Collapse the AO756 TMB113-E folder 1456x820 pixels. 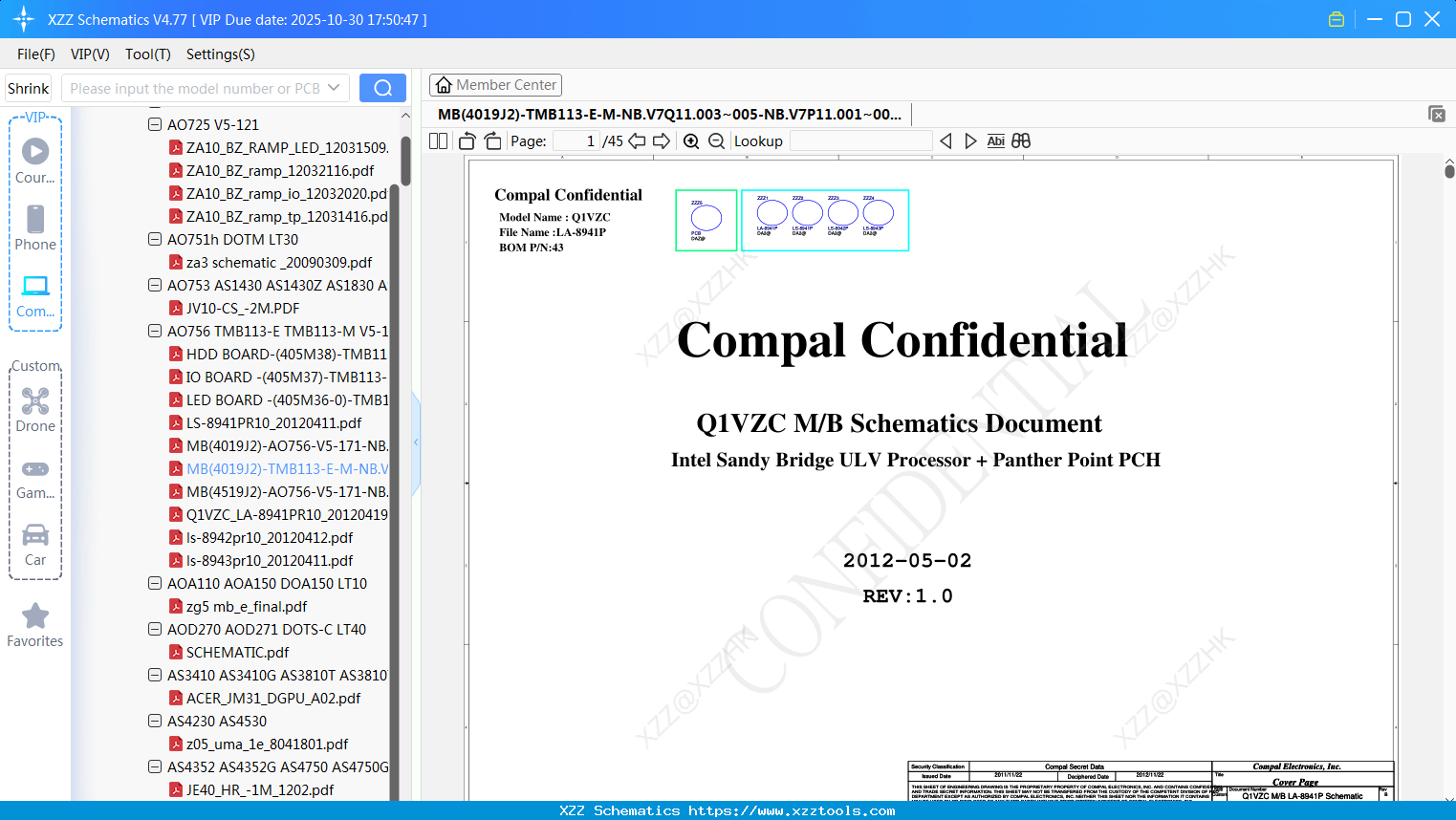point(155,331)
